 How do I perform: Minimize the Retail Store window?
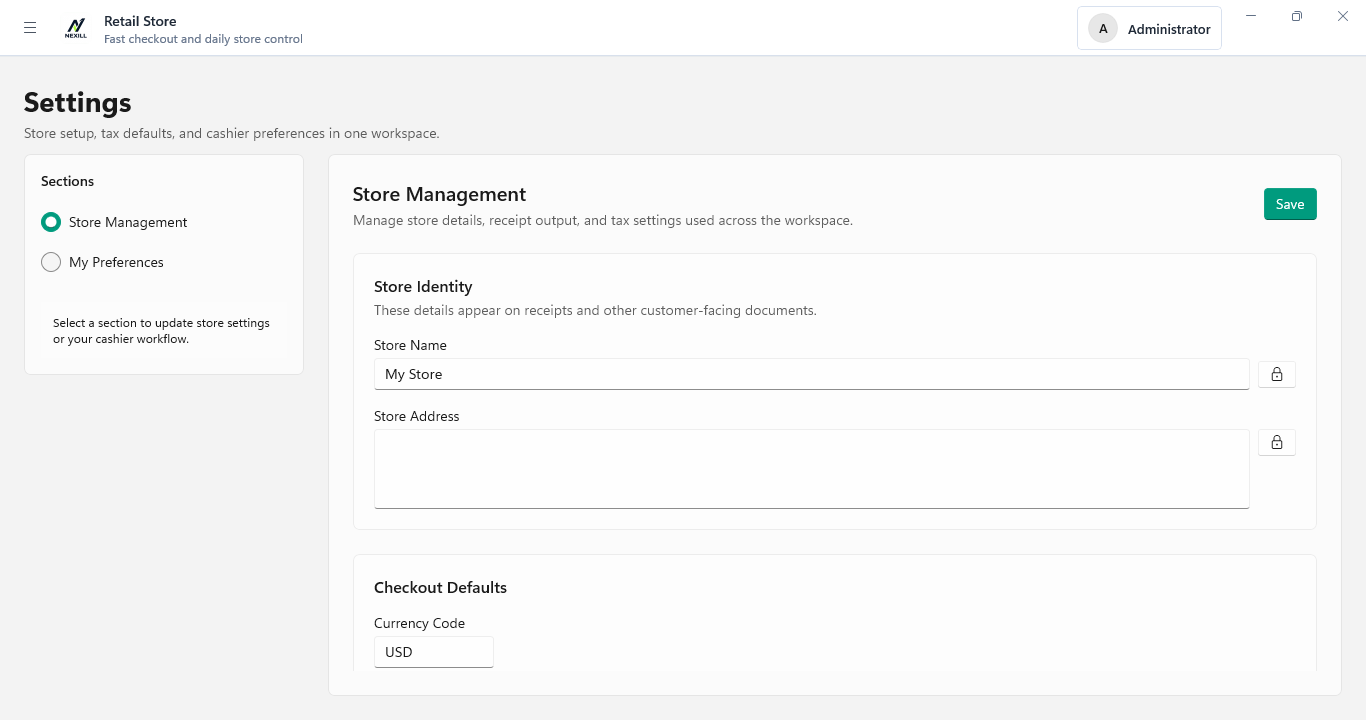[1251, 16]
